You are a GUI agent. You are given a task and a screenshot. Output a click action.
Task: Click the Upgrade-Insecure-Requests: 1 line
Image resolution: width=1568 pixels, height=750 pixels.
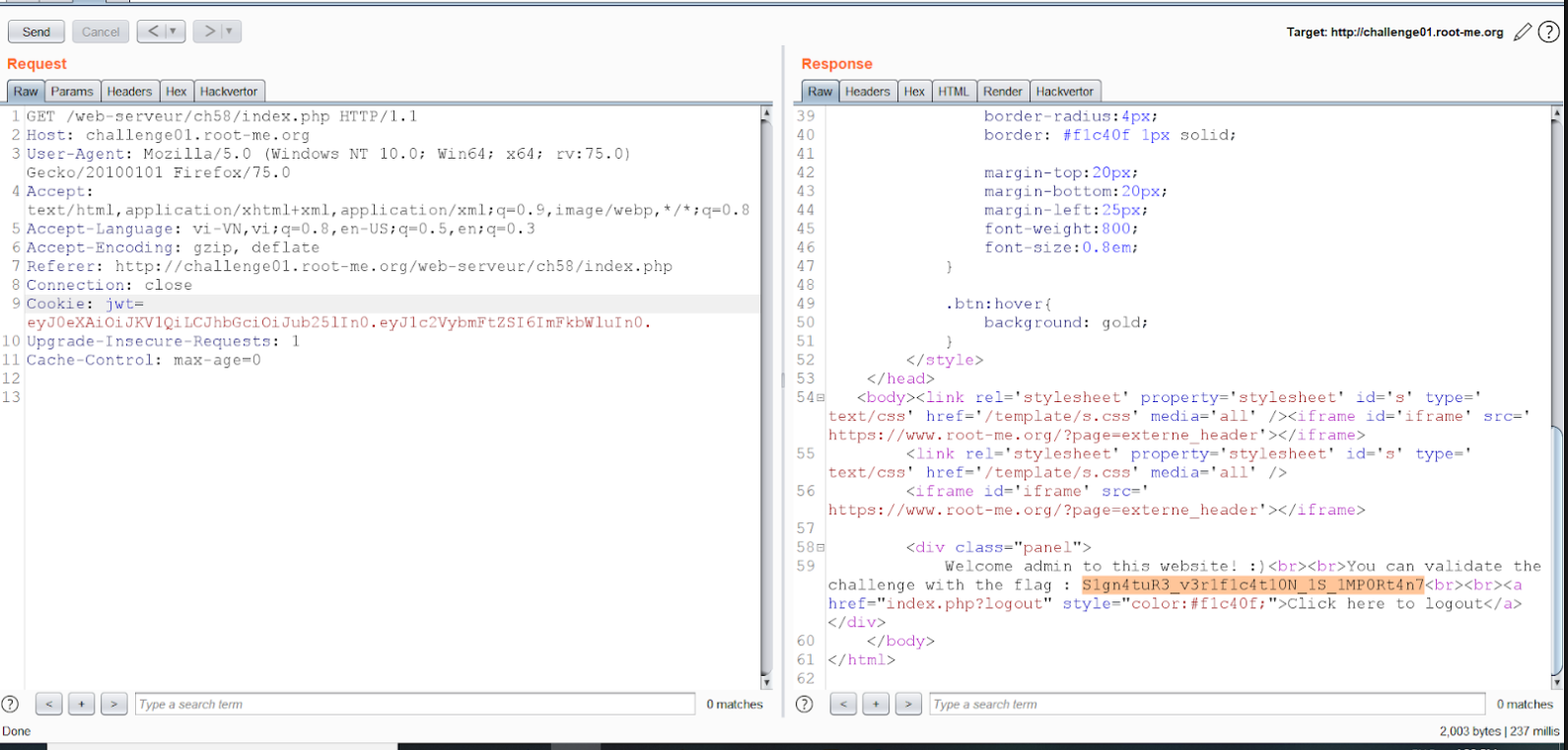163,341
